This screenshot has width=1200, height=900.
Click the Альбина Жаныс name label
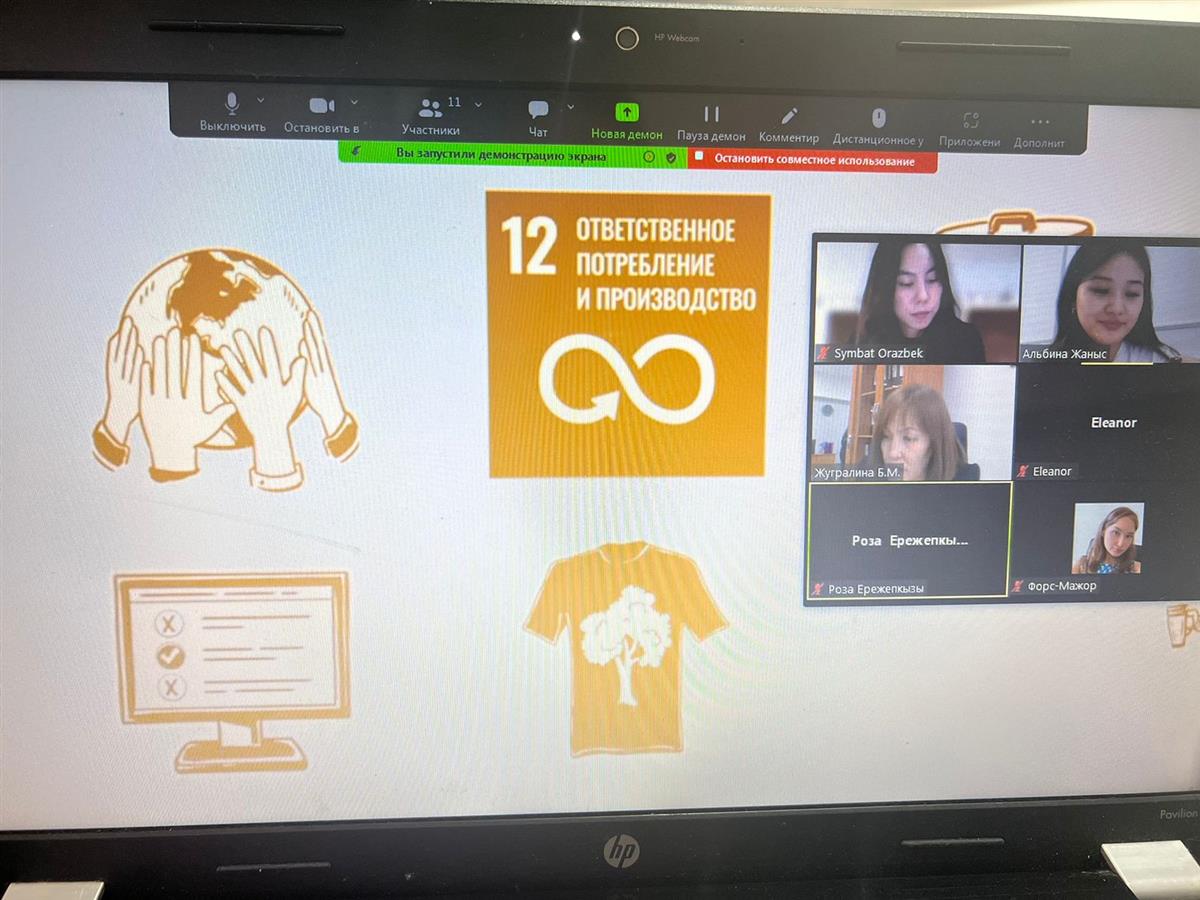point(1065,354)
